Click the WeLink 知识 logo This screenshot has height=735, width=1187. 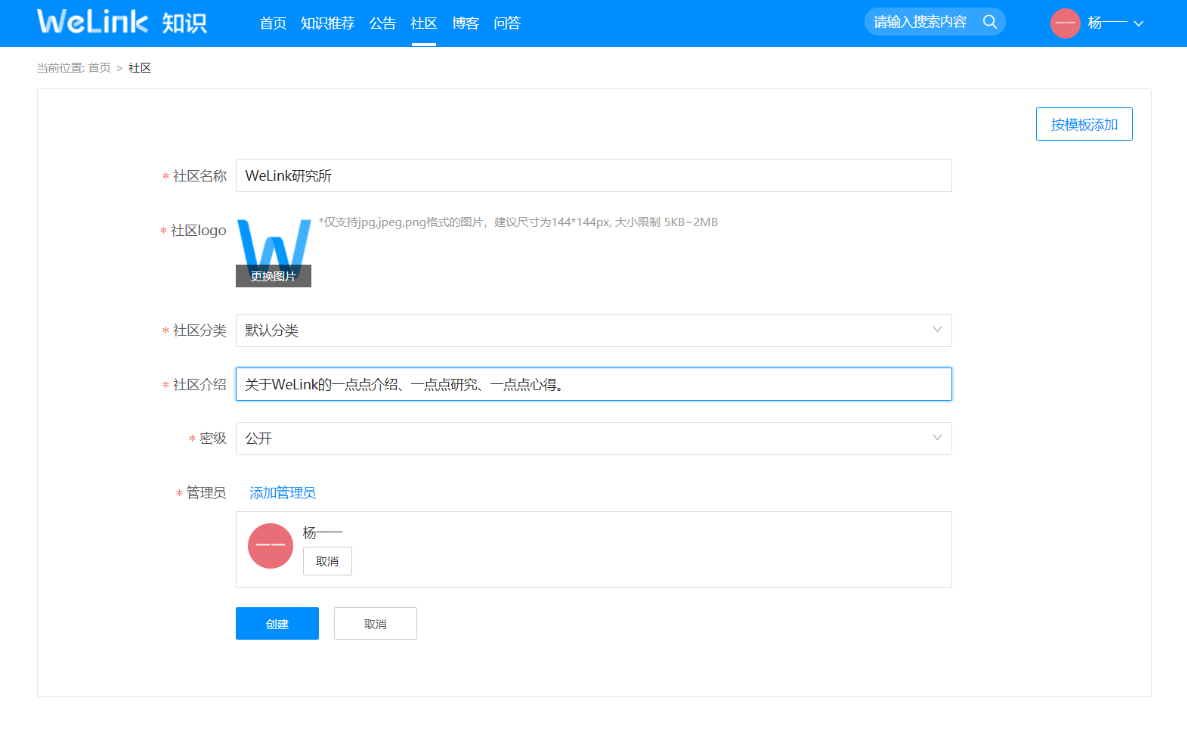pyautogui.click(x=121, y=22)
